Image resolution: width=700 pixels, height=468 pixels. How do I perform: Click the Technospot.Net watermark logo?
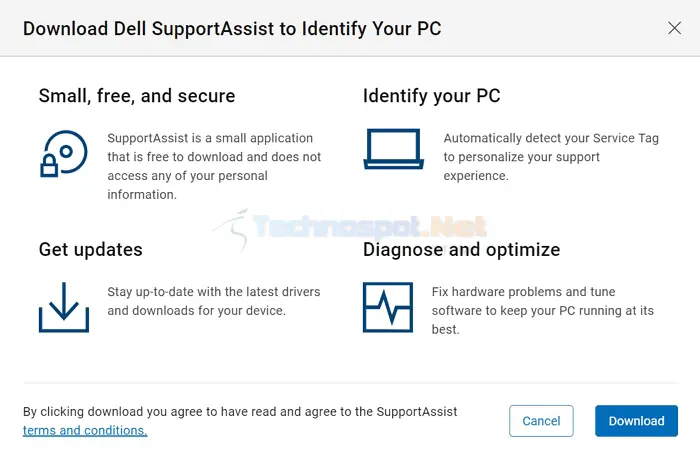tap(350, 228)
